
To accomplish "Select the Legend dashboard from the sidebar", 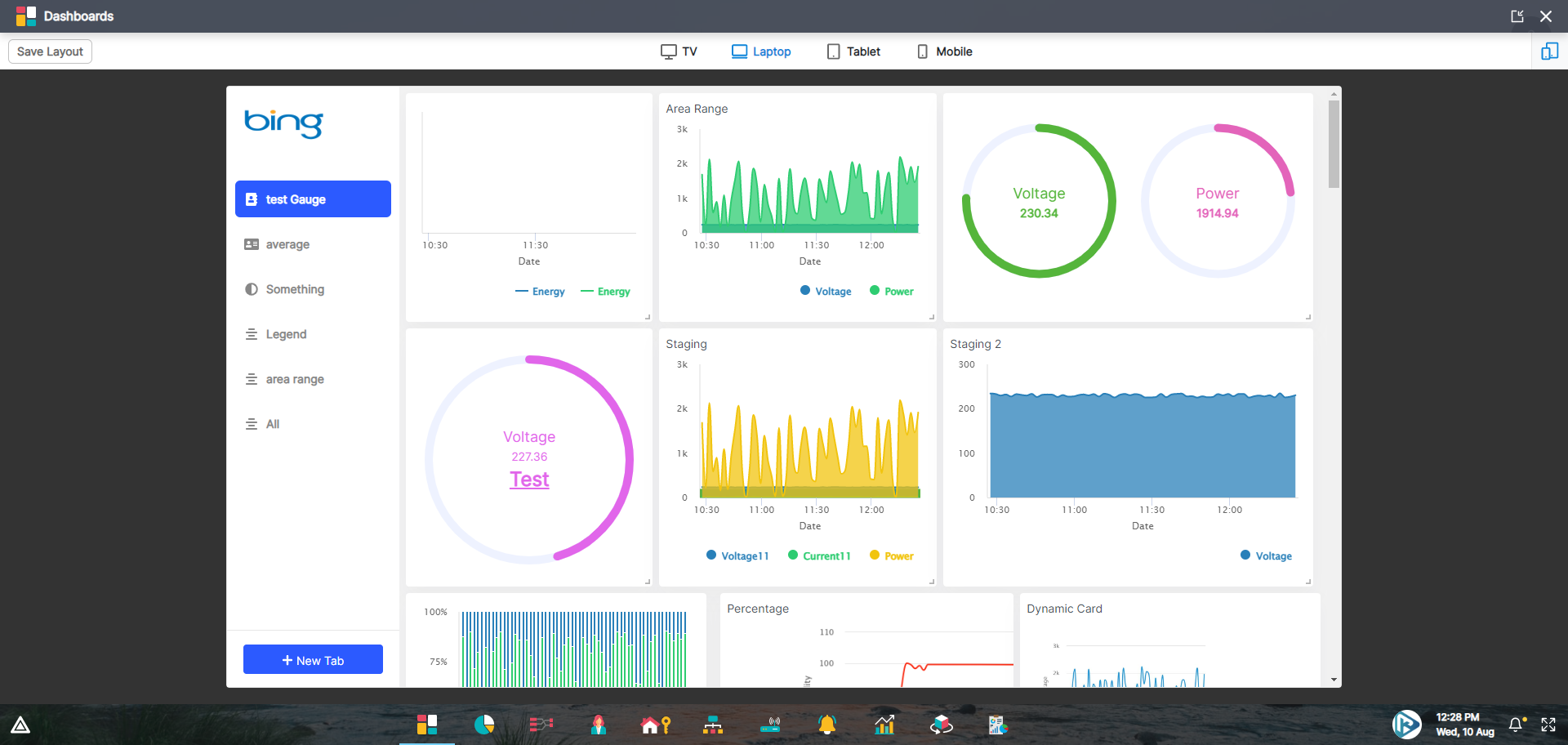I will (x=286, y=334).
